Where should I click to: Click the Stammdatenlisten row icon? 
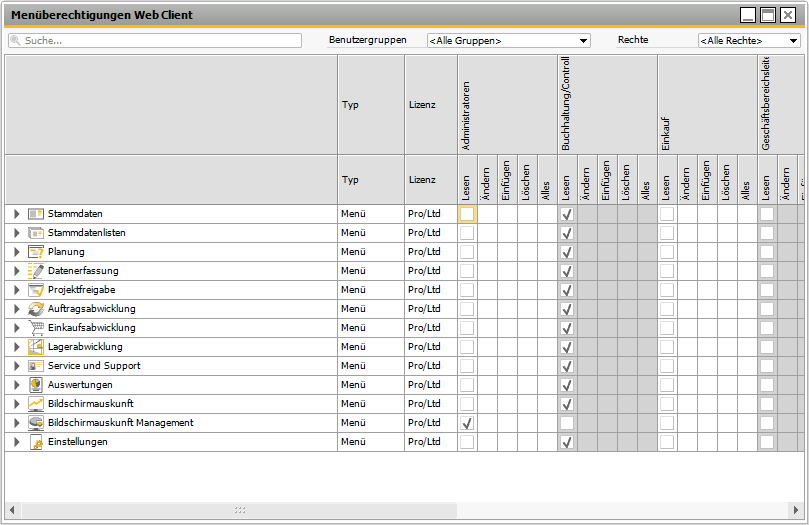click(36, 233)
